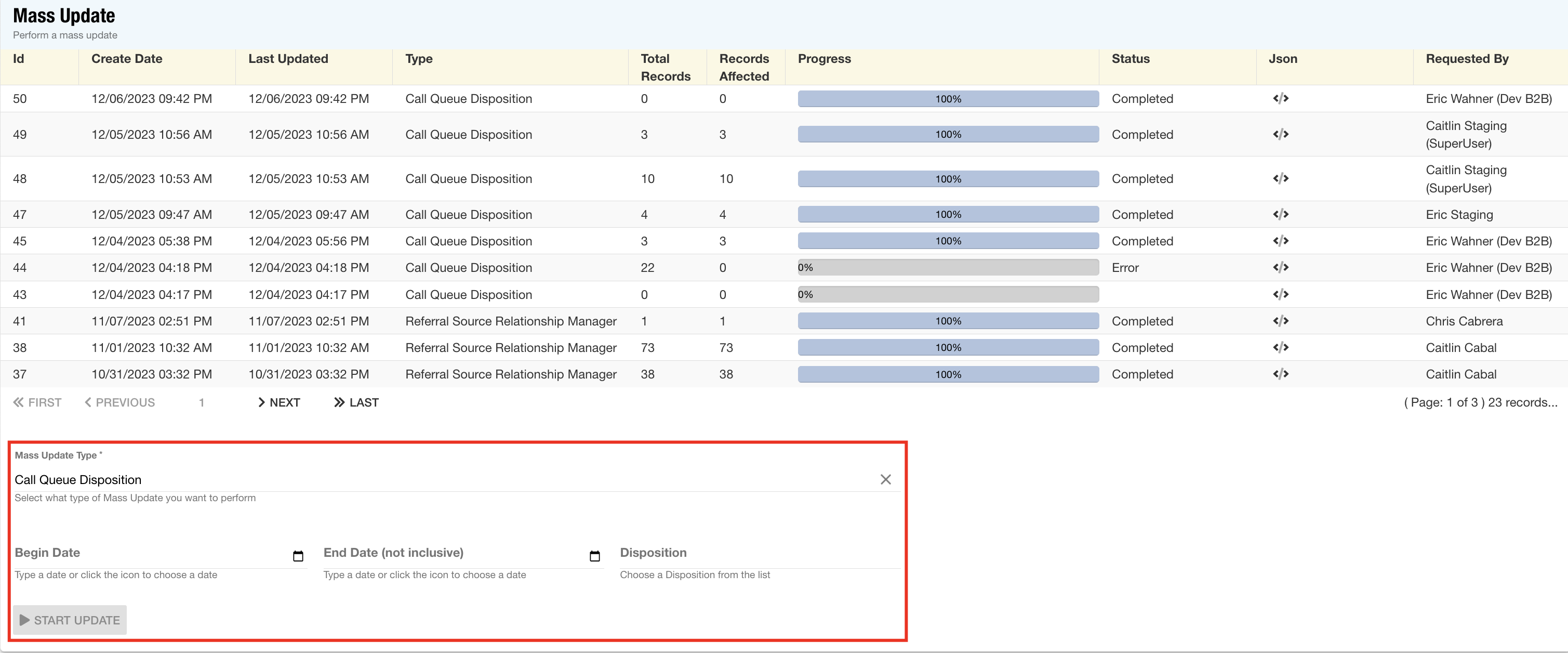
Task: Click JSON code icon in row 44
Action: point(1280,267)
